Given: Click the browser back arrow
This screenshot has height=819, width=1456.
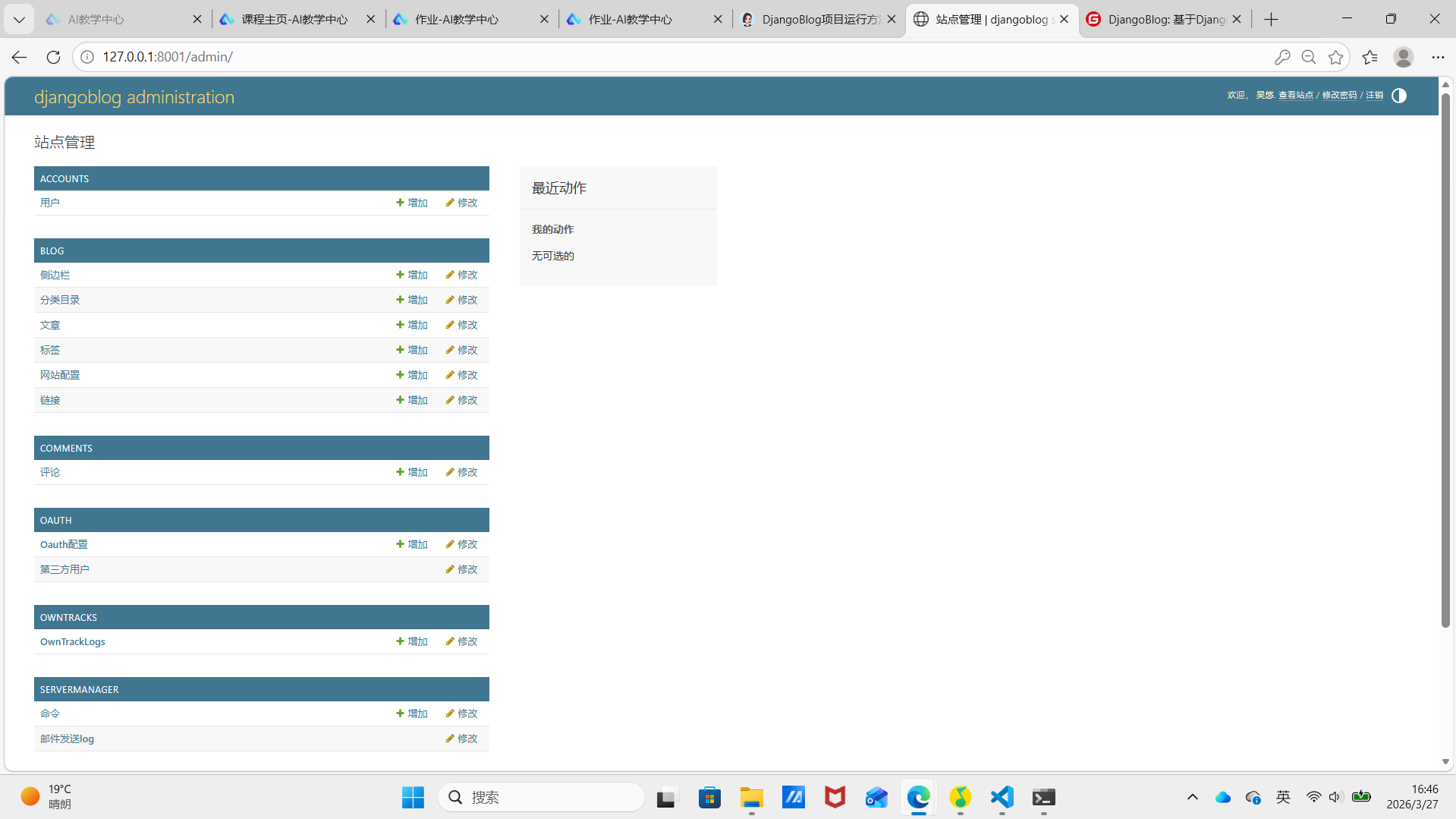Looking at the screenshot, I should click(19, 57).
